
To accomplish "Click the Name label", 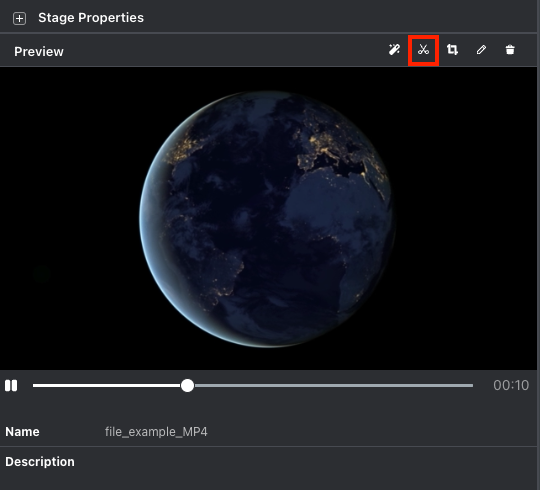I will tap(22, 431).
